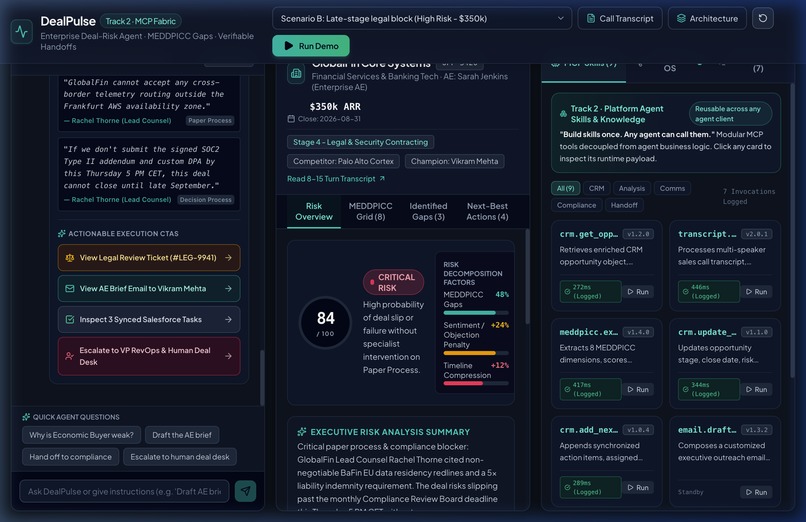Click the paper plane send icon
This screenshot has height=522, width=806.
point(246,491)
